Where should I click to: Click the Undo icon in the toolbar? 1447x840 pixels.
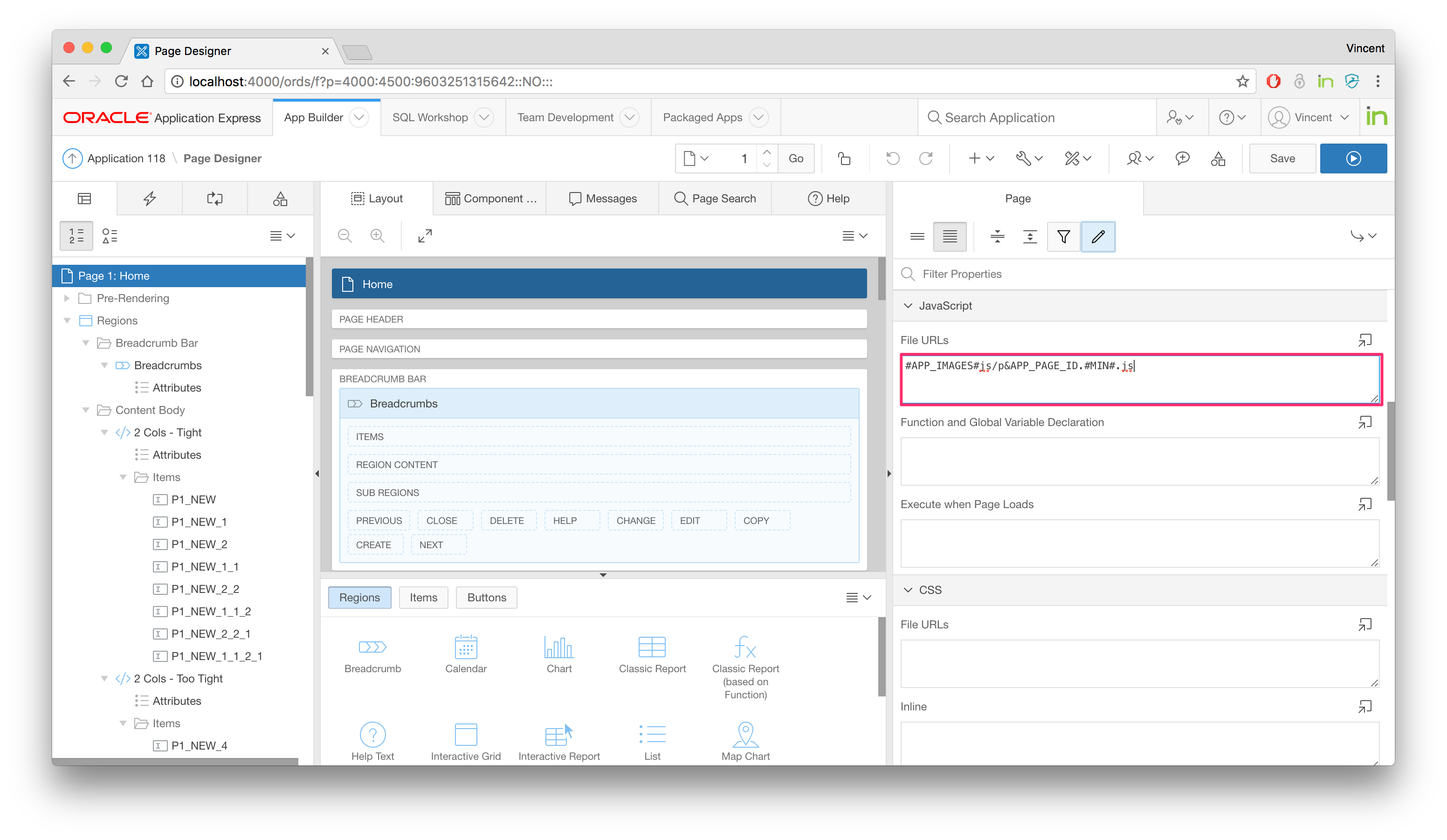892,158
